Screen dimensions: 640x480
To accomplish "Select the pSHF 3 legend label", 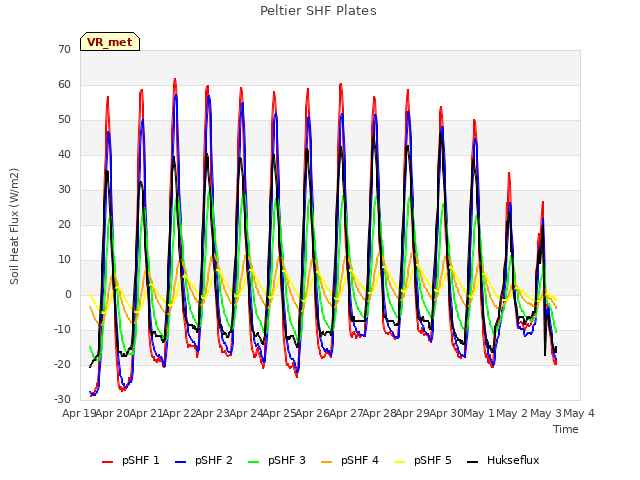I will point(287,460).
